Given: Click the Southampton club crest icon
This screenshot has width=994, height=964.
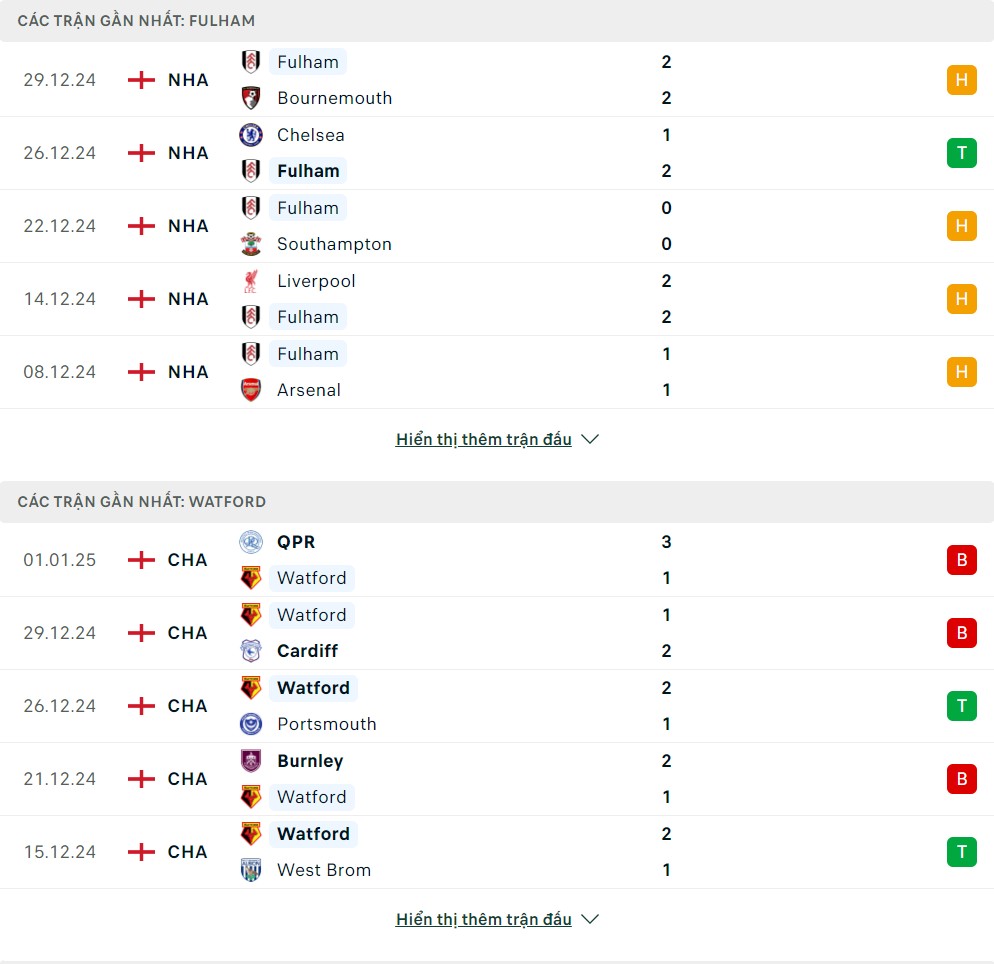Looking at the screenshot, I should coord(251,244).
